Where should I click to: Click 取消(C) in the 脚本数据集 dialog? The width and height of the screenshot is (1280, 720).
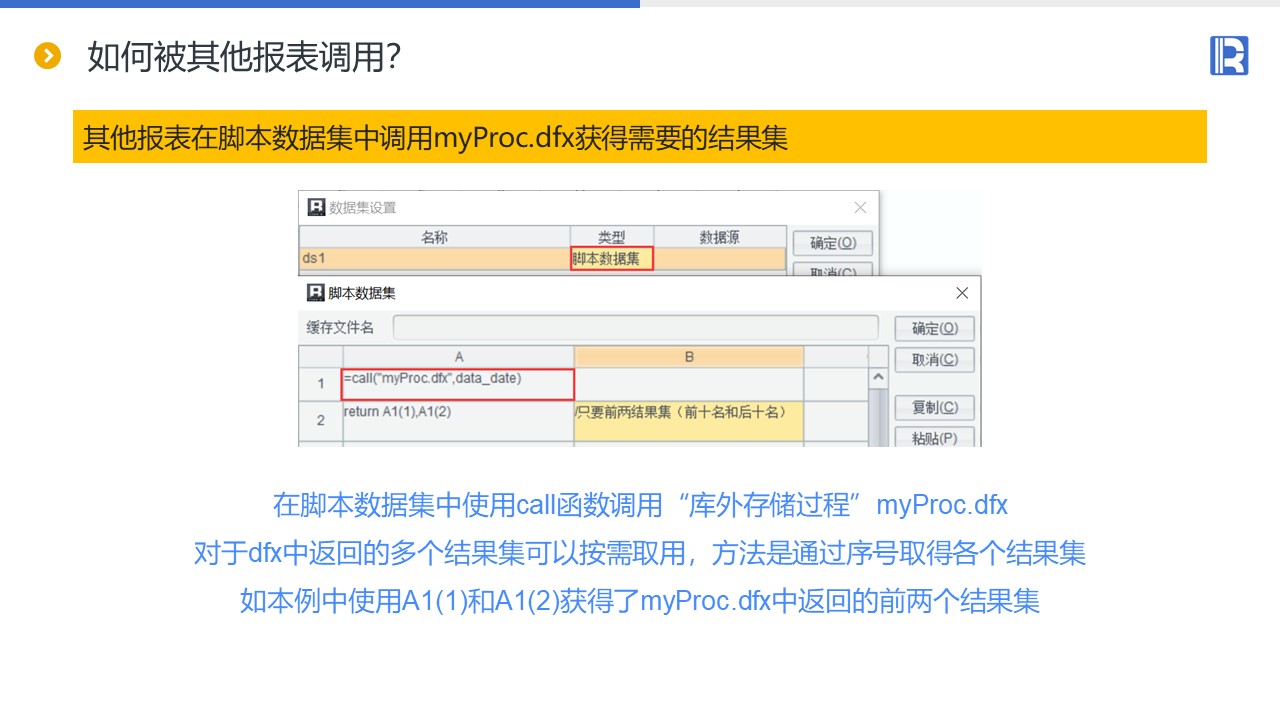[x=934, y=360]
